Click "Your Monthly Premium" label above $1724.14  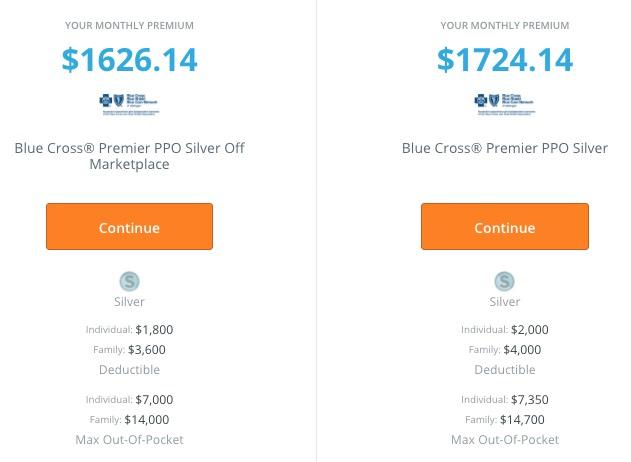tap(504, 25)
